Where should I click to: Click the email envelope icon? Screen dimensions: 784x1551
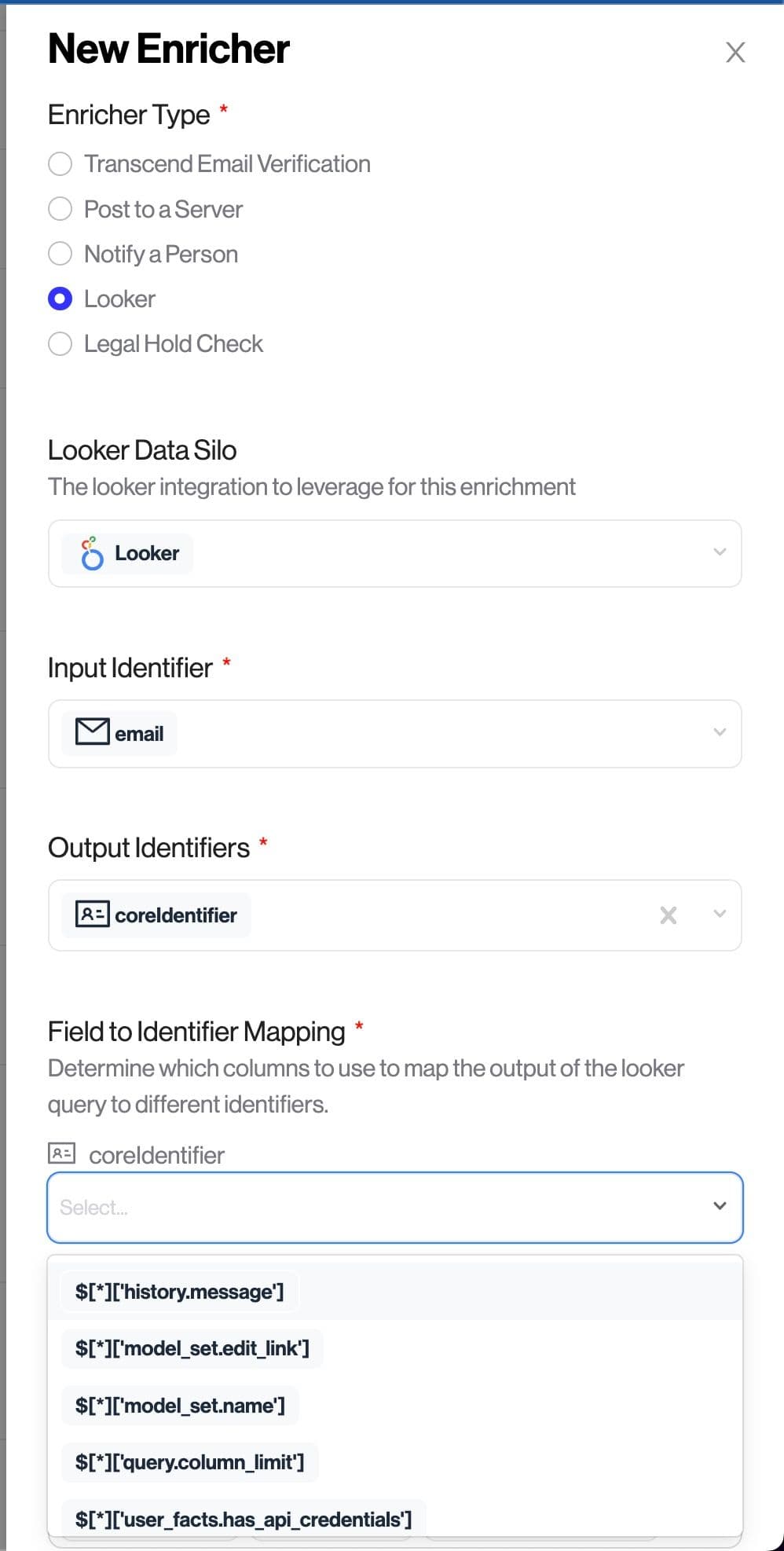[92, 732]
